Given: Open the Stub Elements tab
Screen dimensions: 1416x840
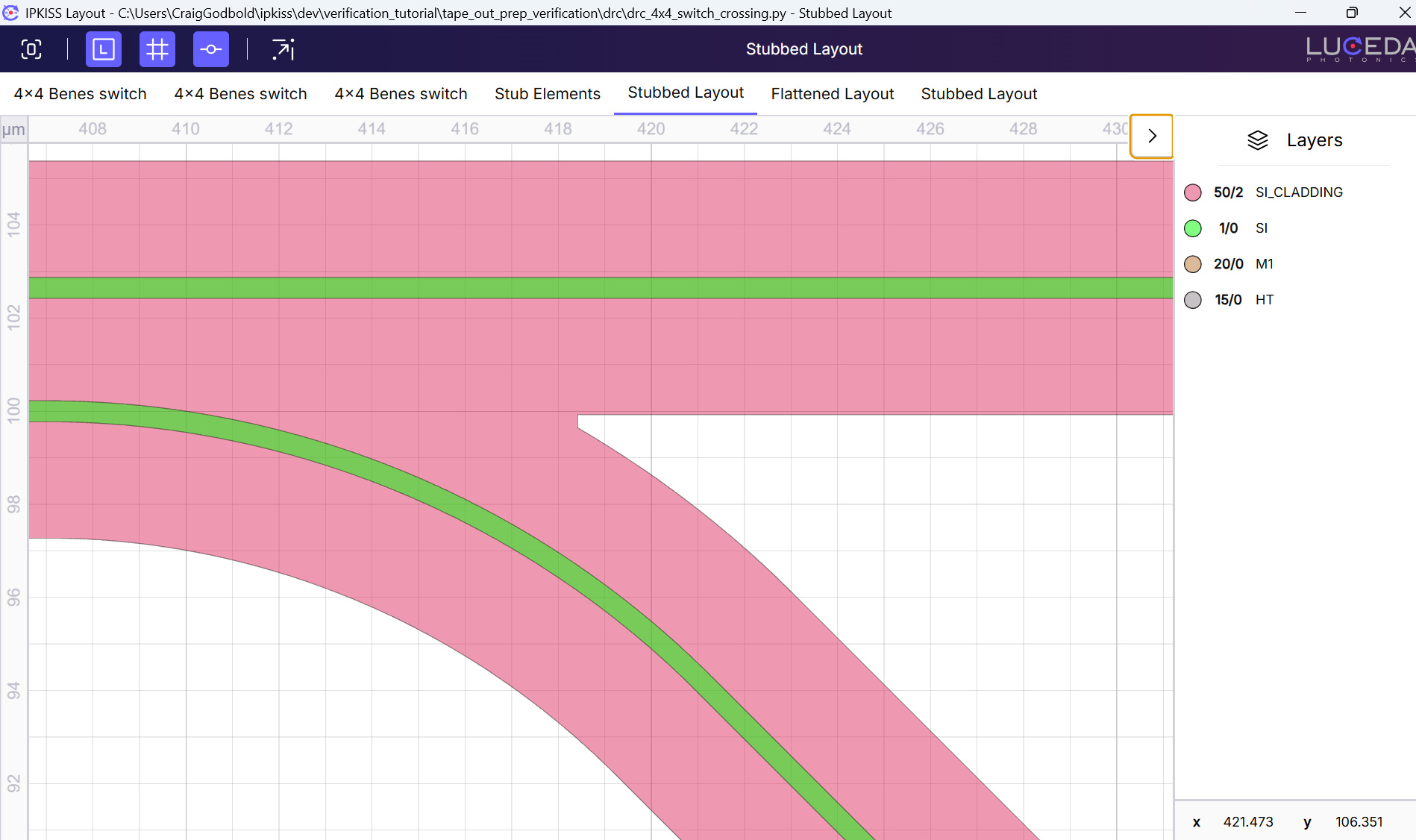Looking at the screenshot, I should click(x=547, y=94).
